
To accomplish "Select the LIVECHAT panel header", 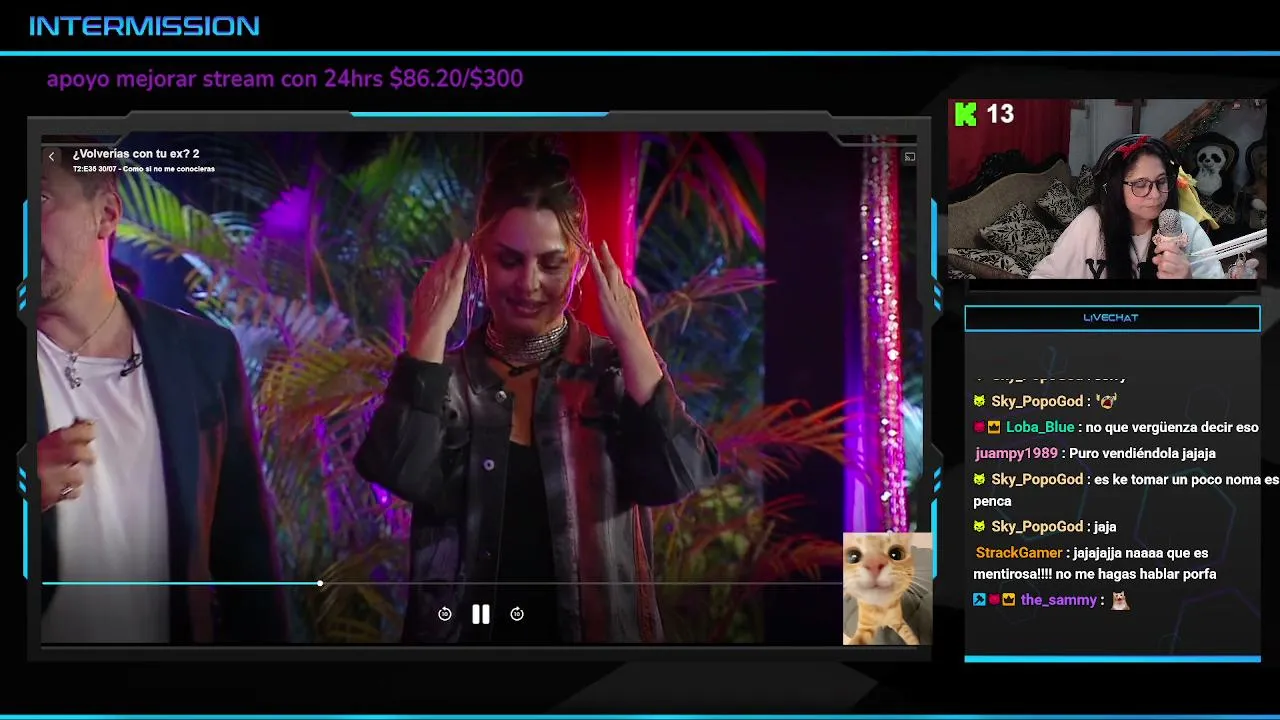I will [1112, 318].
